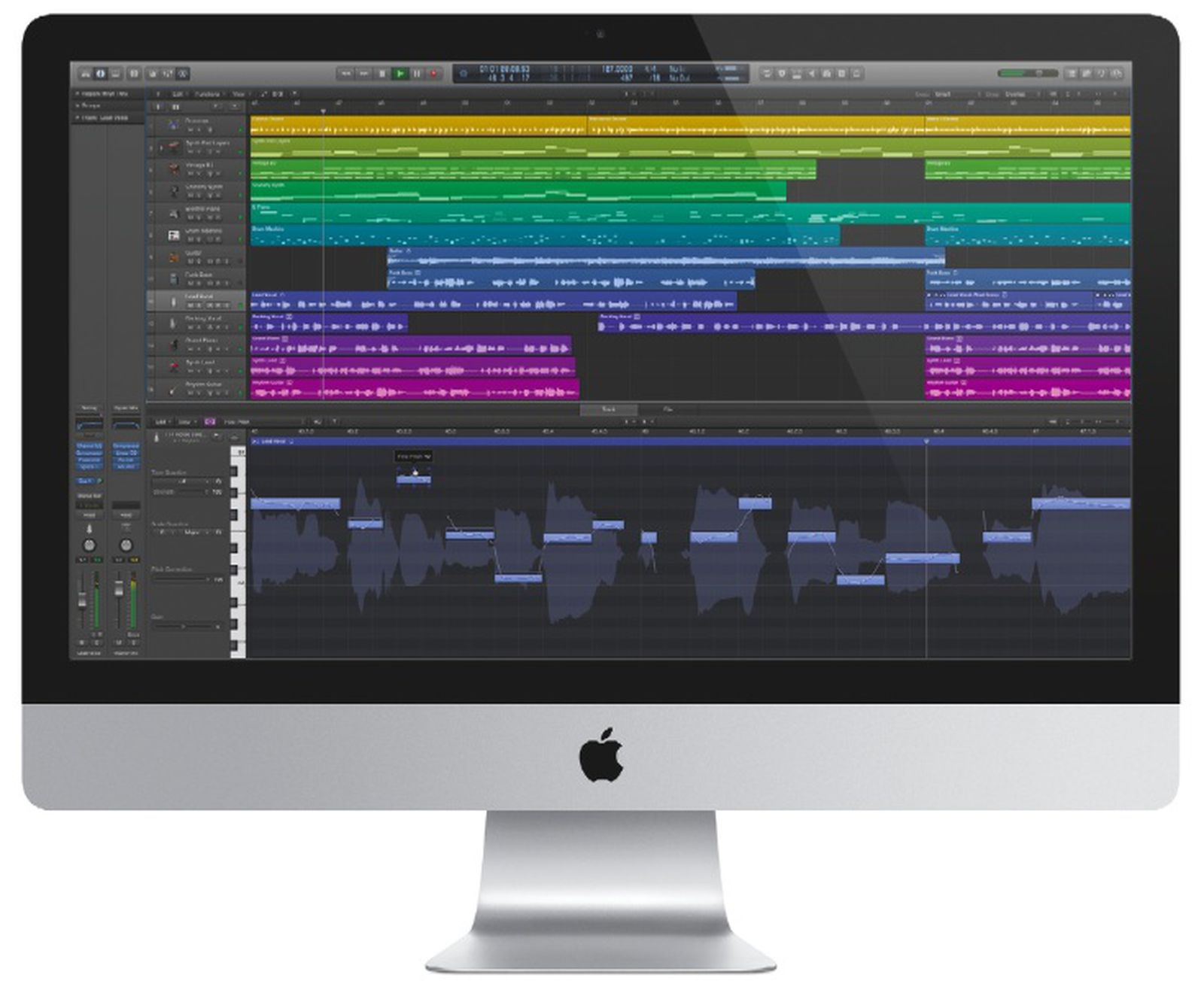Click the Grand Piano track icon
1204x1002 pixels.
(174, 346)
